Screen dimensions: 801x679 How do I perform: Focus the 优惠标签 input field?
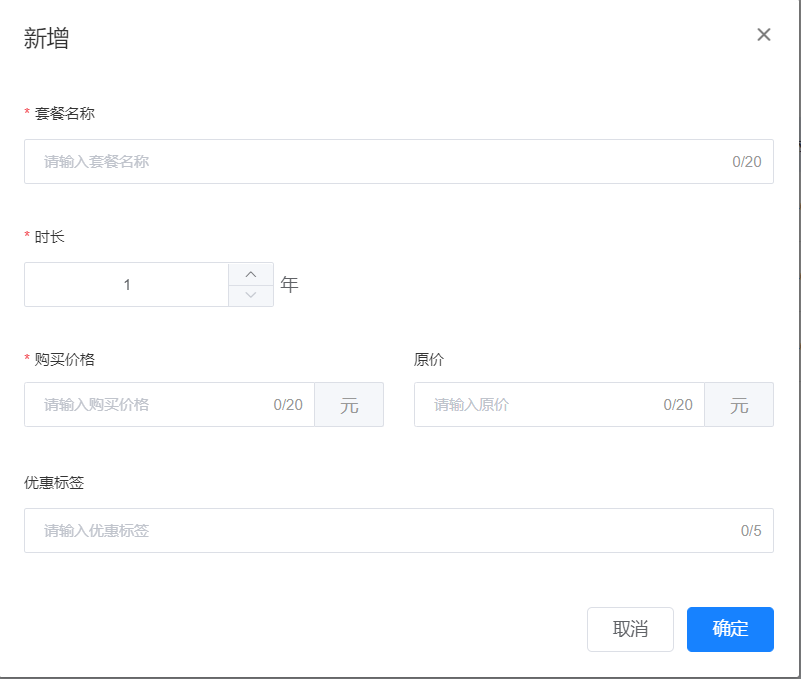click(380, 531)
